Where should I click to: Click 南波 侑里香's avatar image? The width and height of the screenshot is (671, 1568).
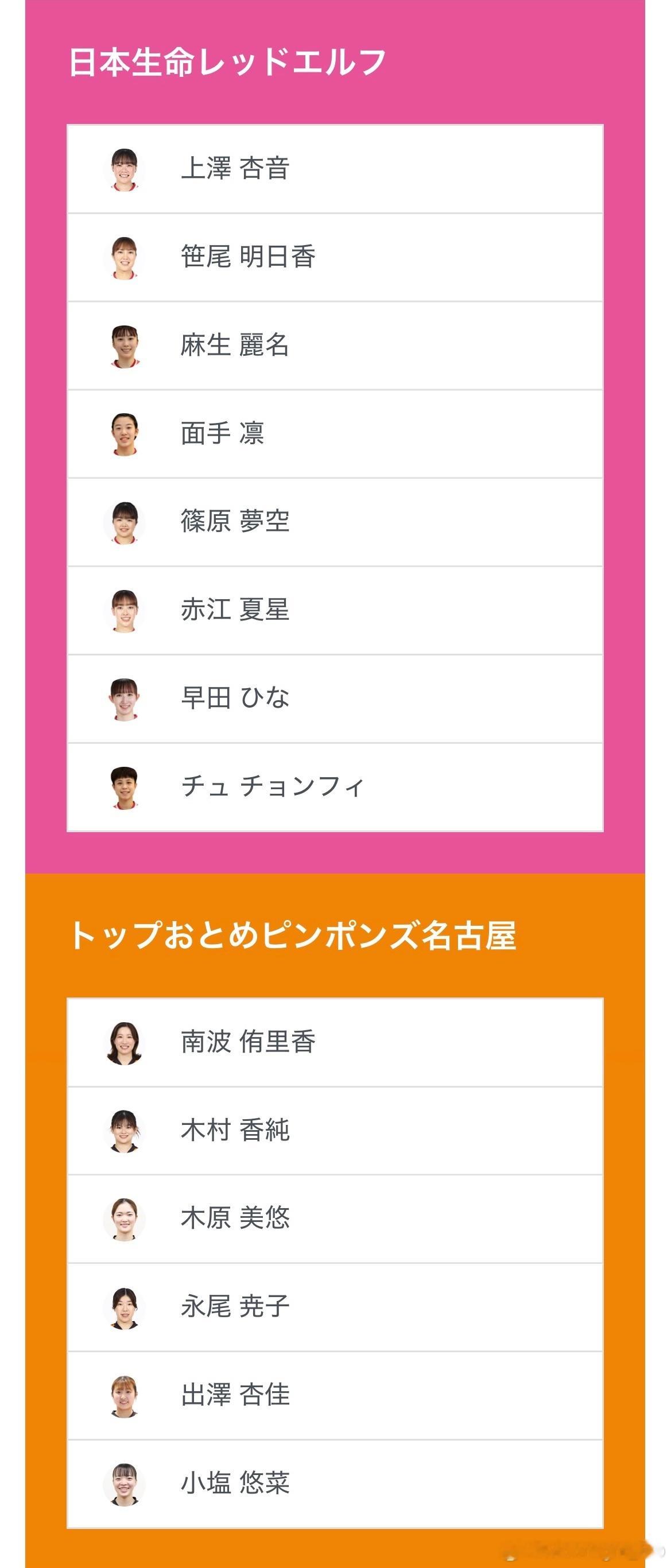(124, 1043)
